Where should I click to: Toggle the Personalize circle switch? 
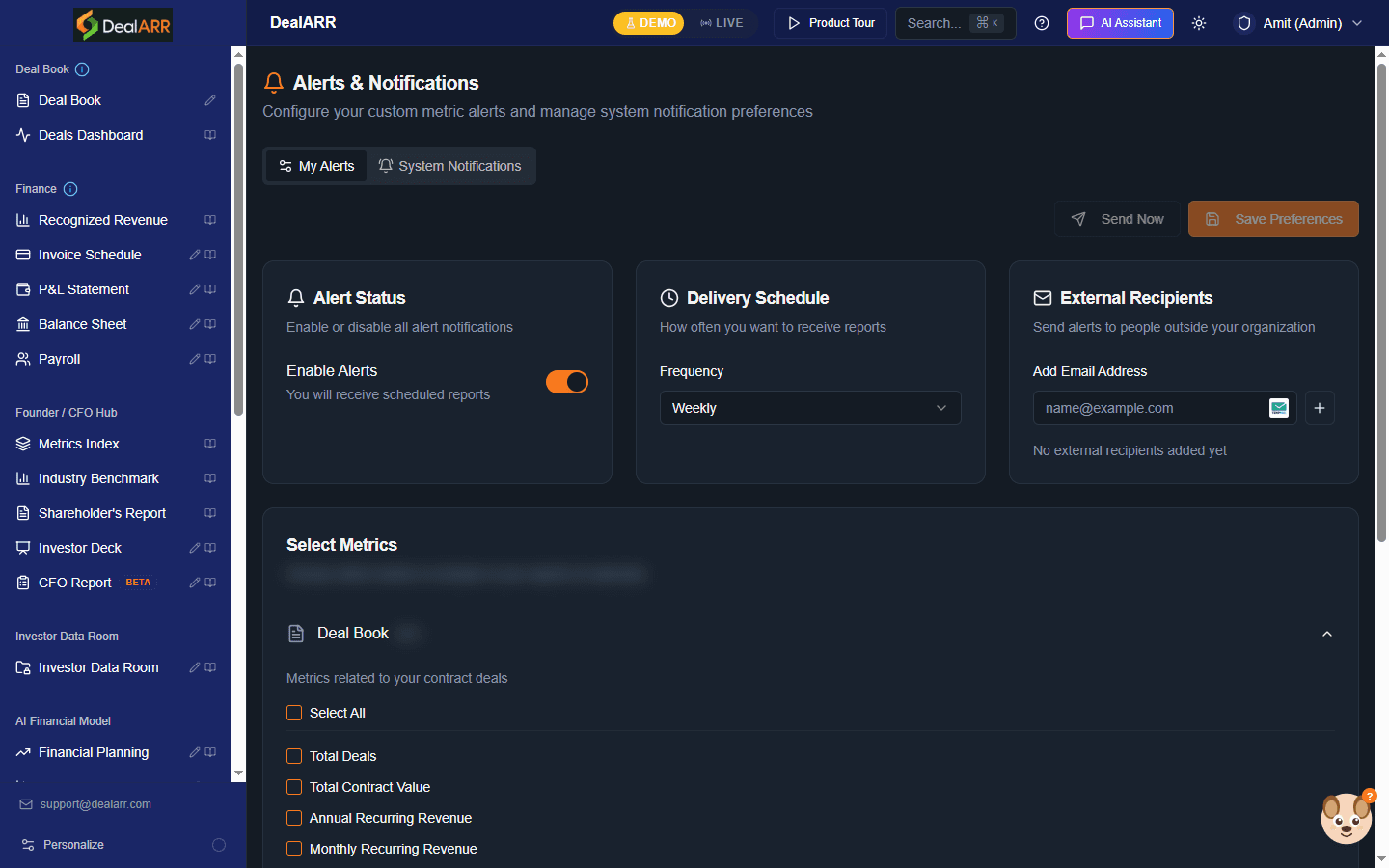[x=219, y=845]
